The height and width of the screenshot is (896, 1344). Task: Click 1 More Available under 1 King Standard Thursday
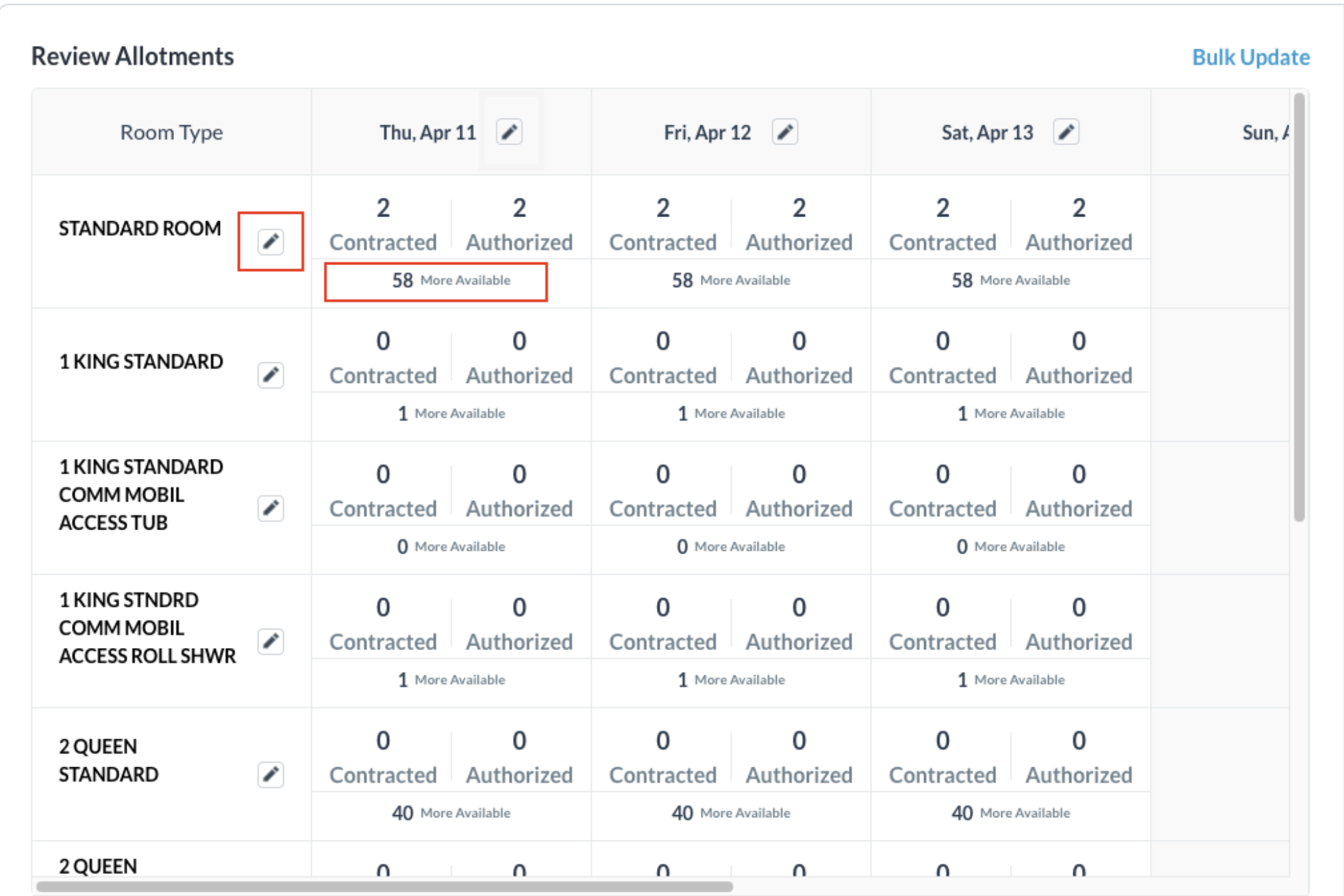[451, 412]
